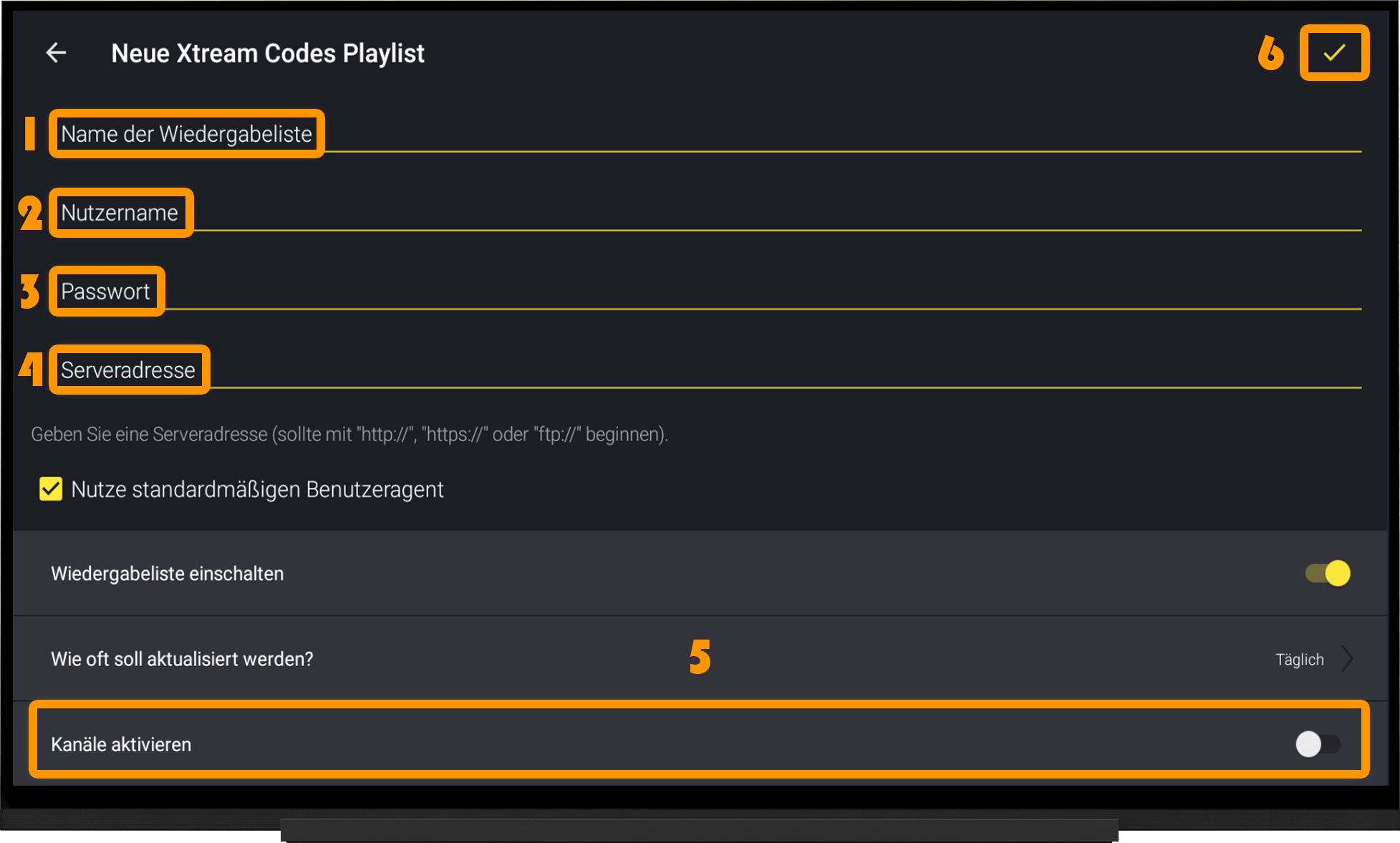The image size is (1400, 843).
Task: Select the orange number 6 marker
Action: [1271, 52]
